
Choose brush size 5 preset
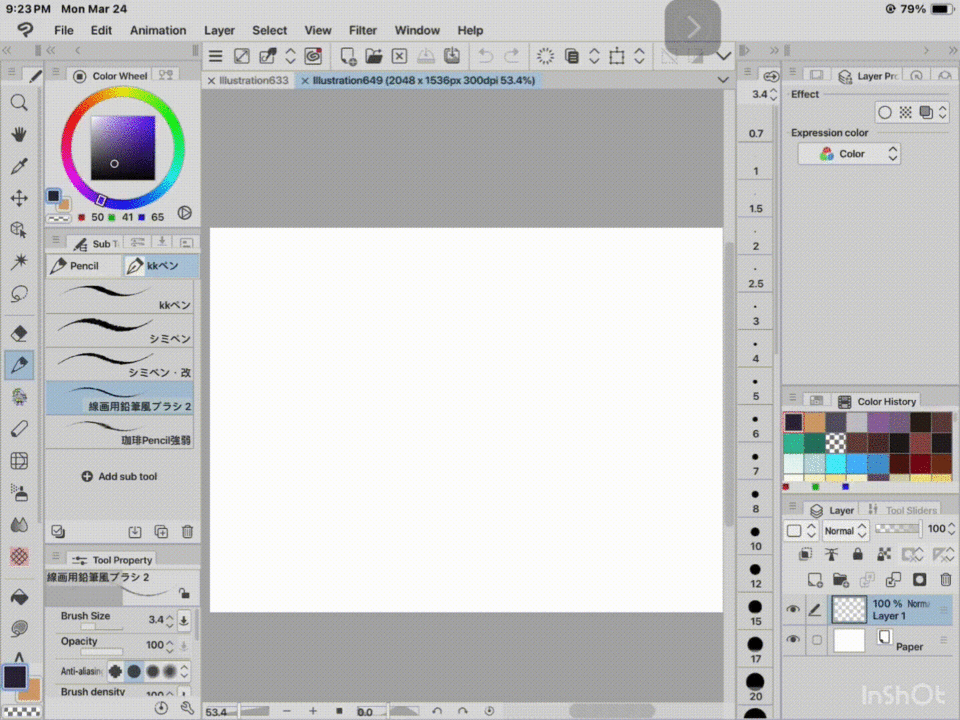756,389
